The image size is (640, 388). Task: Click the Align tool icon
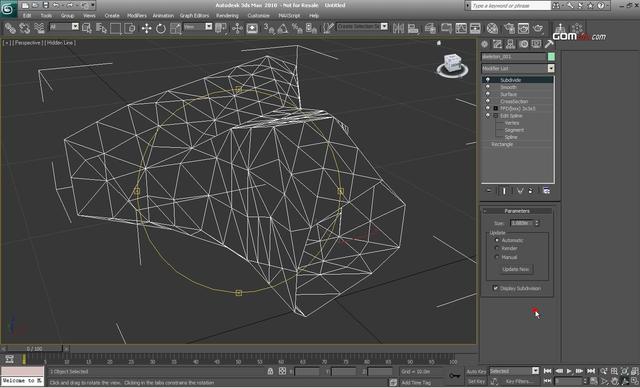(x=413, y=28)
